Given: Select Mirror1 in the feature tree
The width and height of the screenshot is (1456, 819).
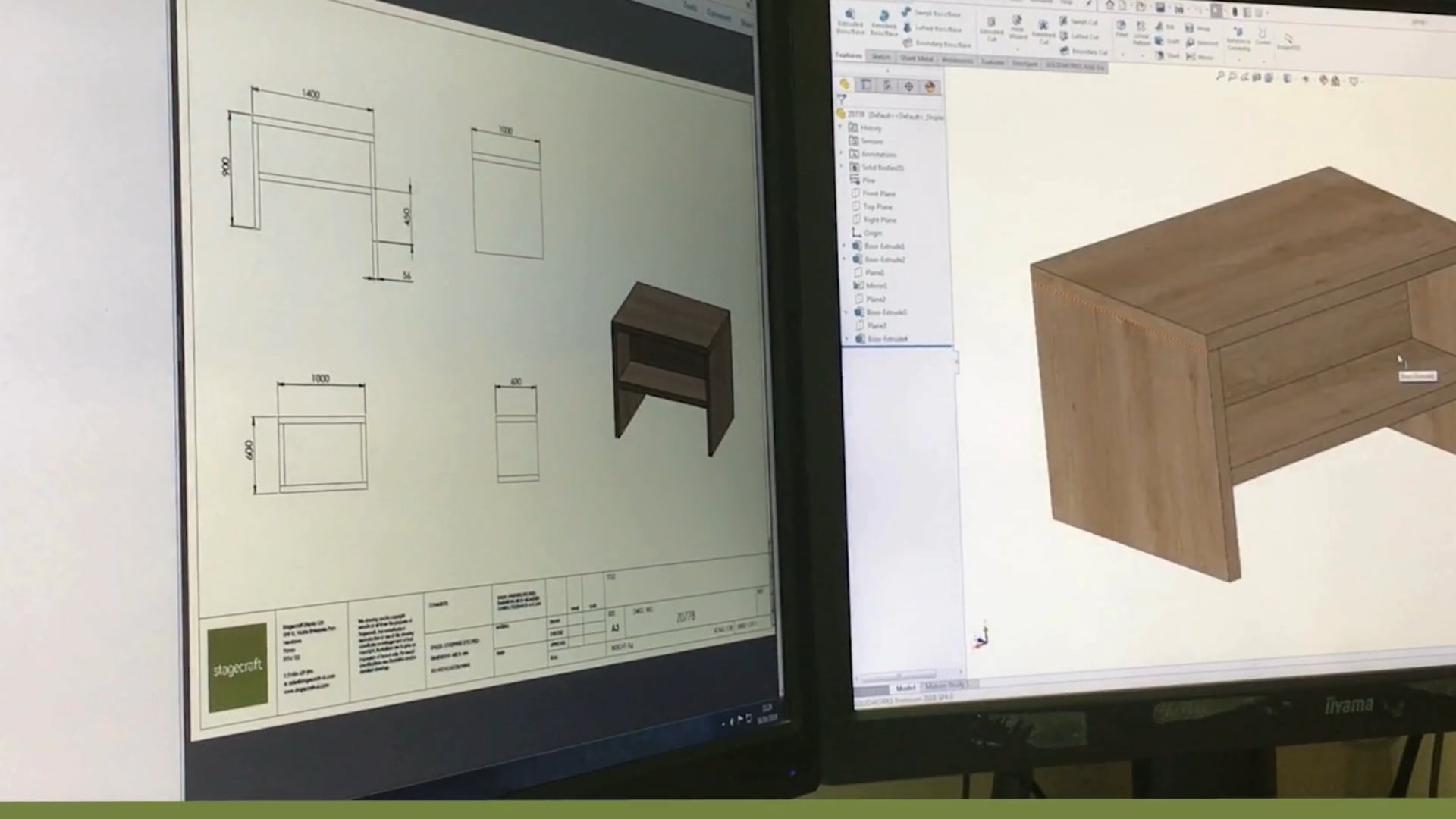Looking at the screenshot, I should click(876, 286).
